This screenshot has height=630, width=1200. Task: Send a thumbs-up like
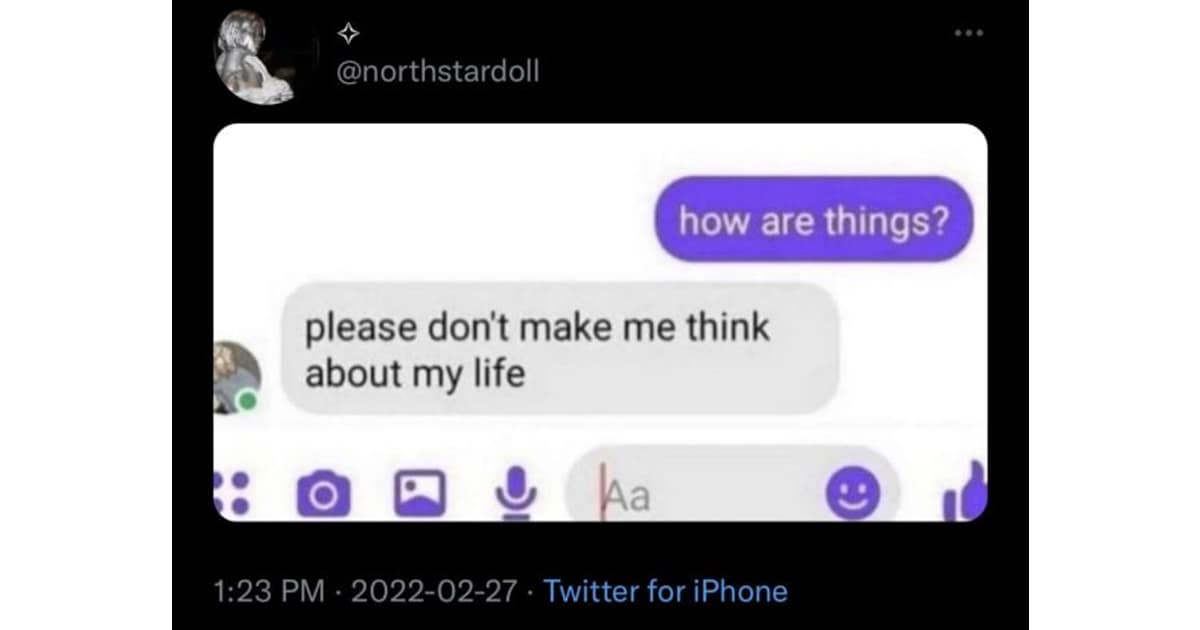click(x=965, y=492)
